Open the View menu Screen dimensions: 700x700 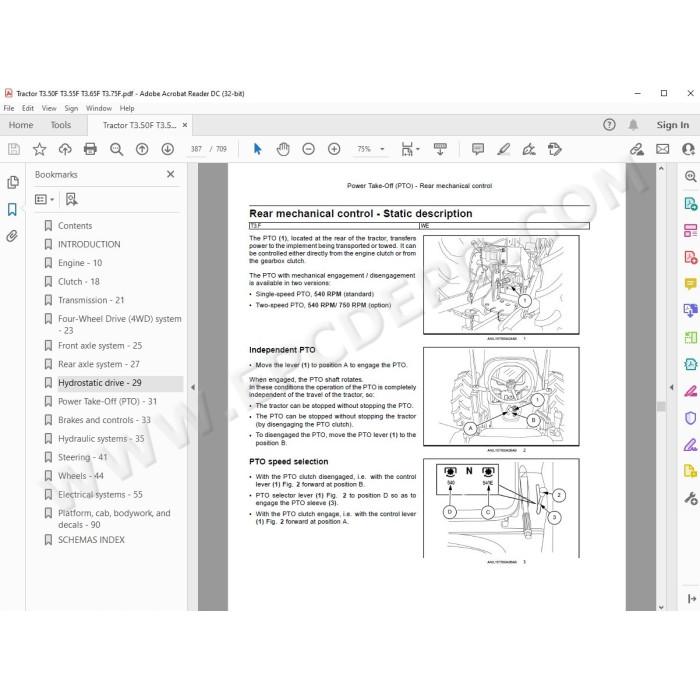coord(49,108)
